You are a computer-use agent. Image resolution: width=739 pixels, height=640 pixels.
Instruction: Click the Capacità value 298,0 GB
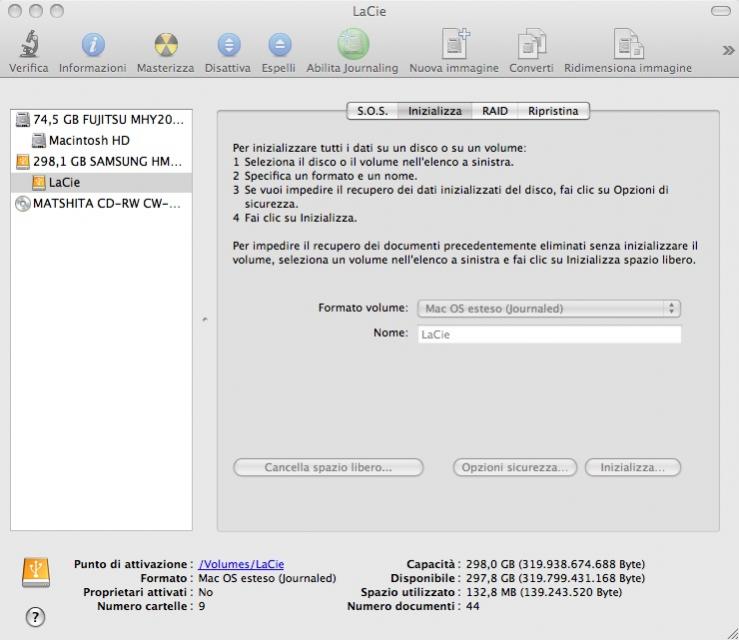[x=555, y=564]
